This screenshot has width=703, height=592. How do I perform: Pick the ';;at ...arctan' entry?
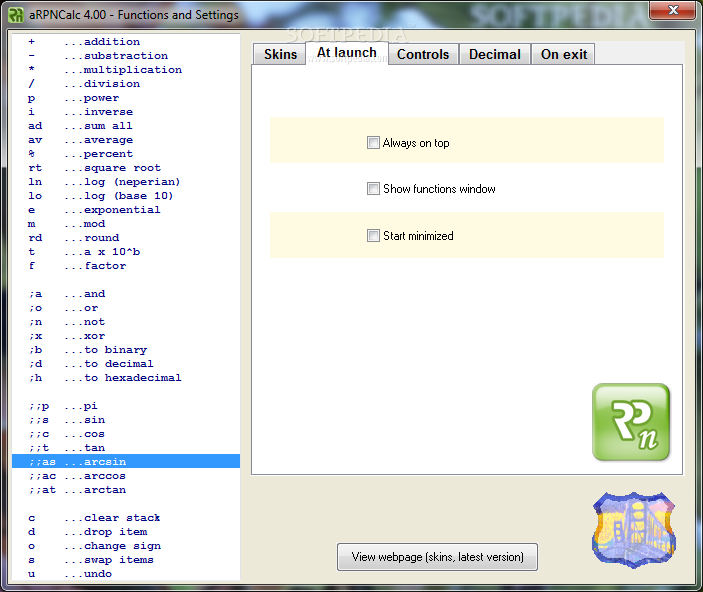[x=126, y=489]
